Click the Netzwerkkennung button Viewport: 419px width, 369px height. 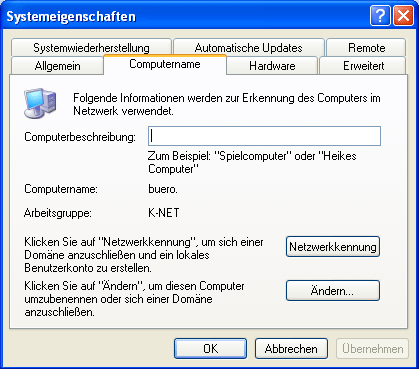click(x=333, y=247)
